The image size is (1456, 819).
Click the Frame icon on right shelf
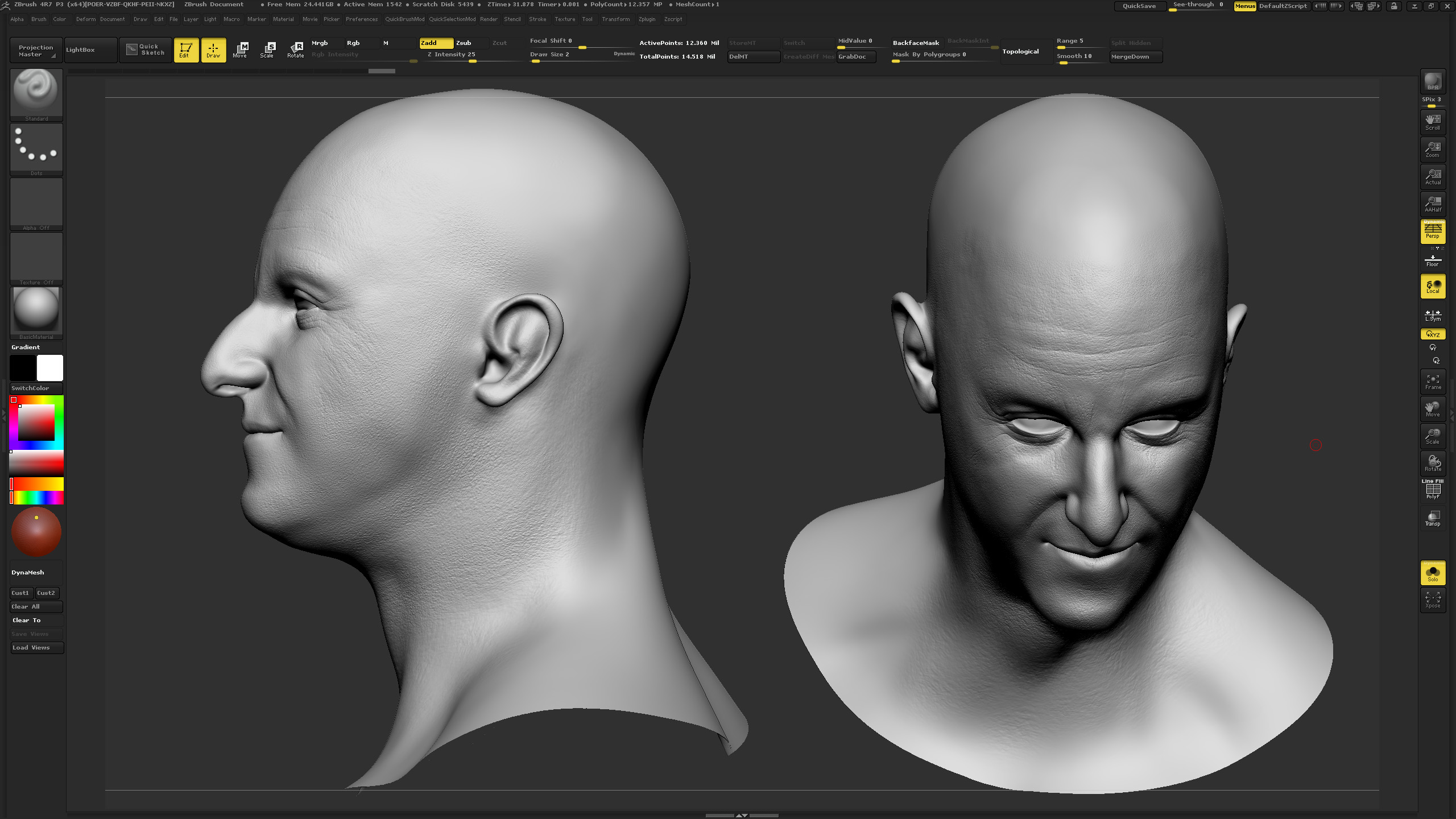[1433, 382]
